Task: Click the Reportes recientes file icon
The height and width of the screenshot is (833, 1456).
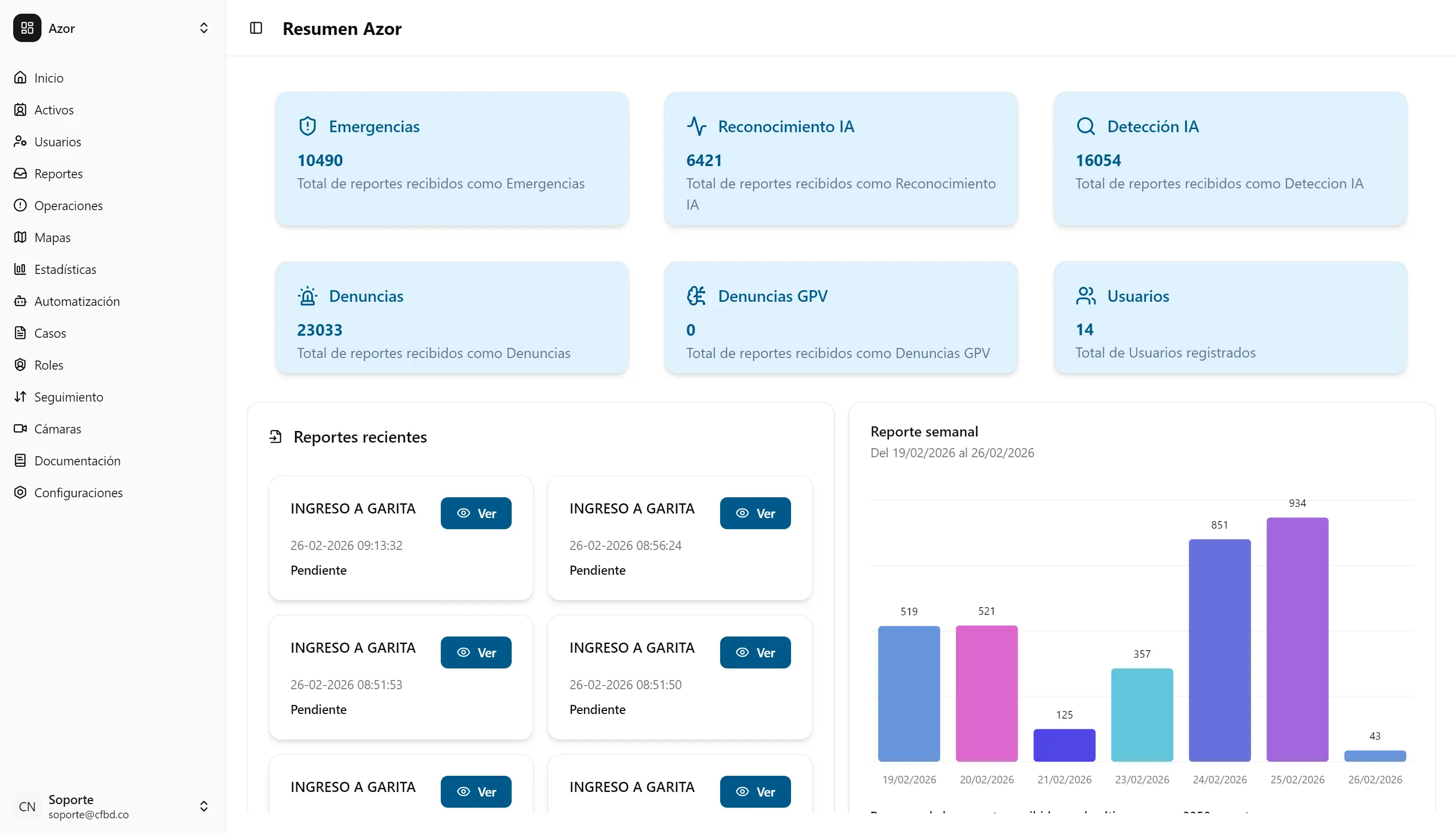Action: [275, 437]
